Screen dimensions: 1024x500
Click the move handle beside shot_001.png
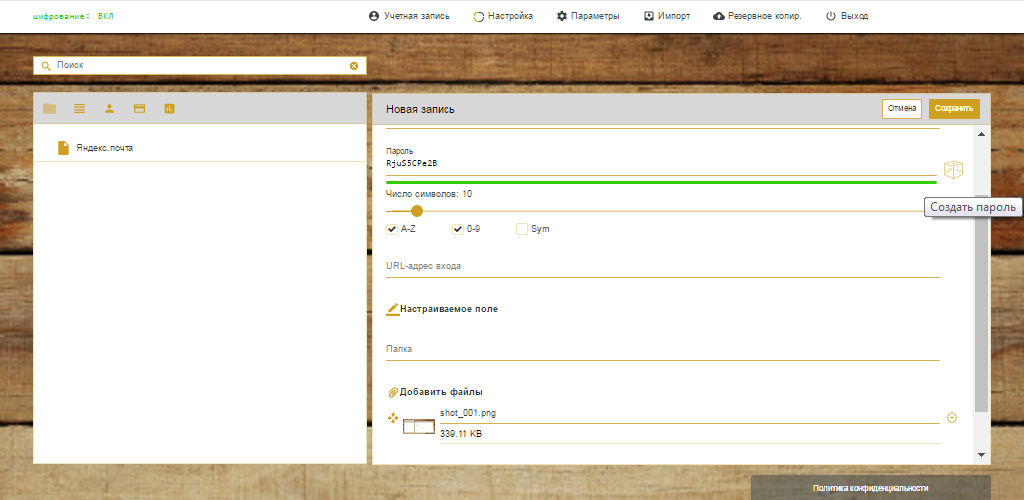pos(393,418)
